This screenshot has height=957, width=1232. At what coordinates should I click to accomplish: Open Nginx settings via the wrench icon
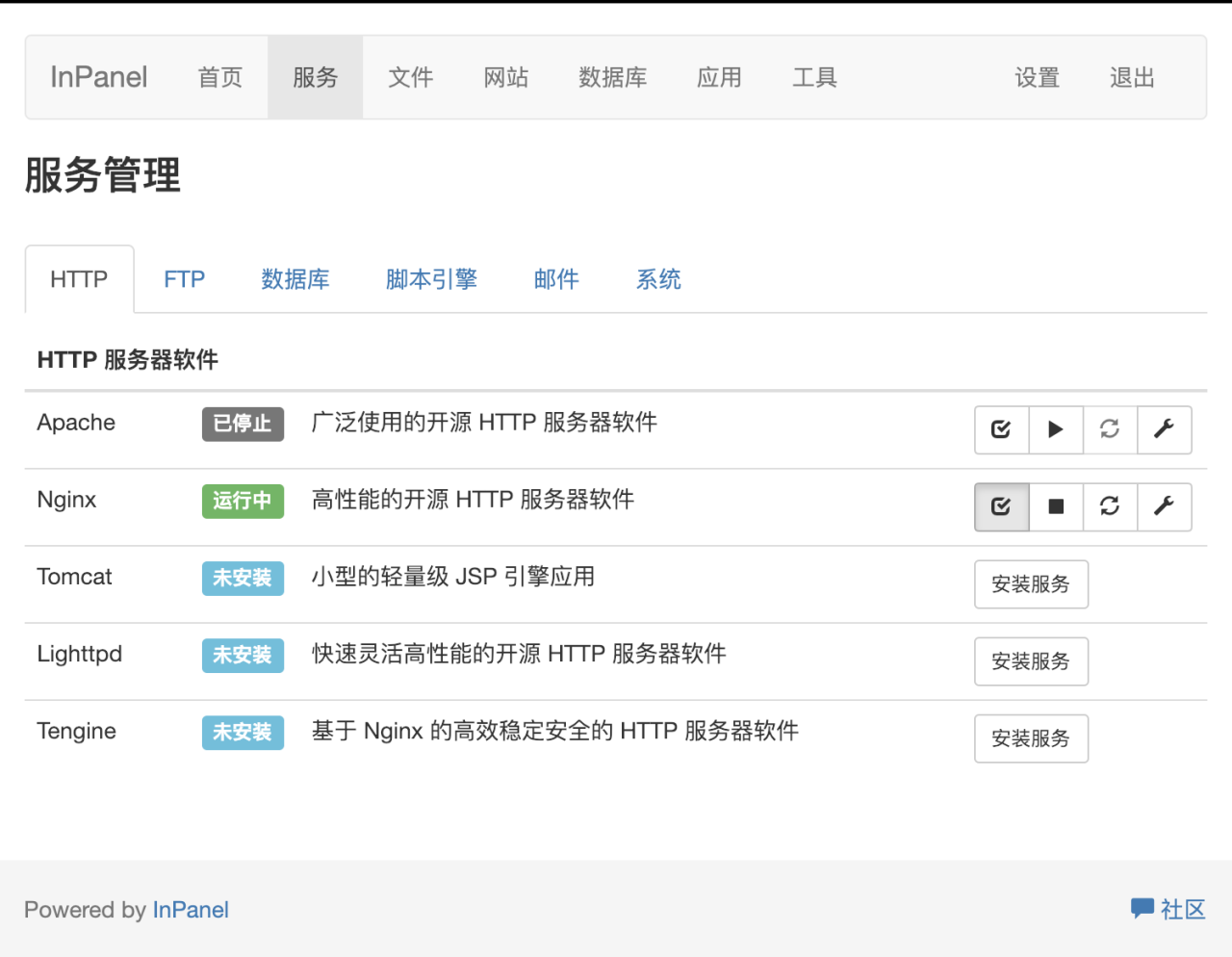[x=1165, y=507]
